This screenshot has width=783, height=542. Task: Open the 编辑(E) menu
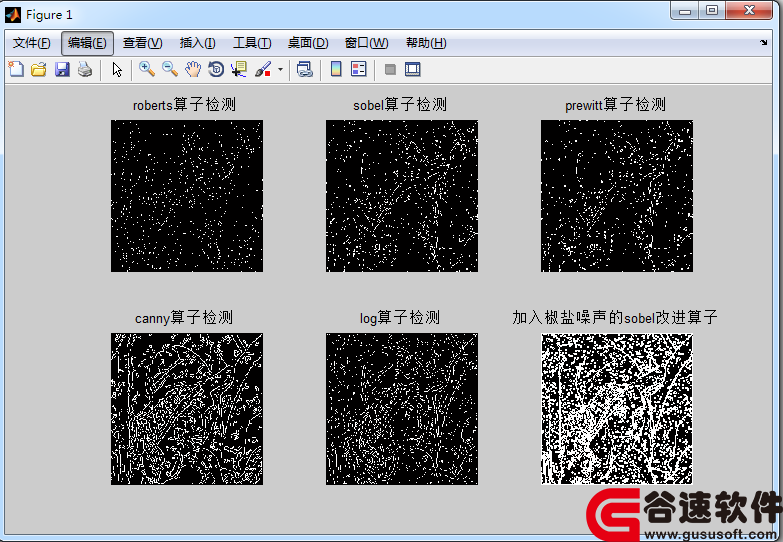point(87,43)
